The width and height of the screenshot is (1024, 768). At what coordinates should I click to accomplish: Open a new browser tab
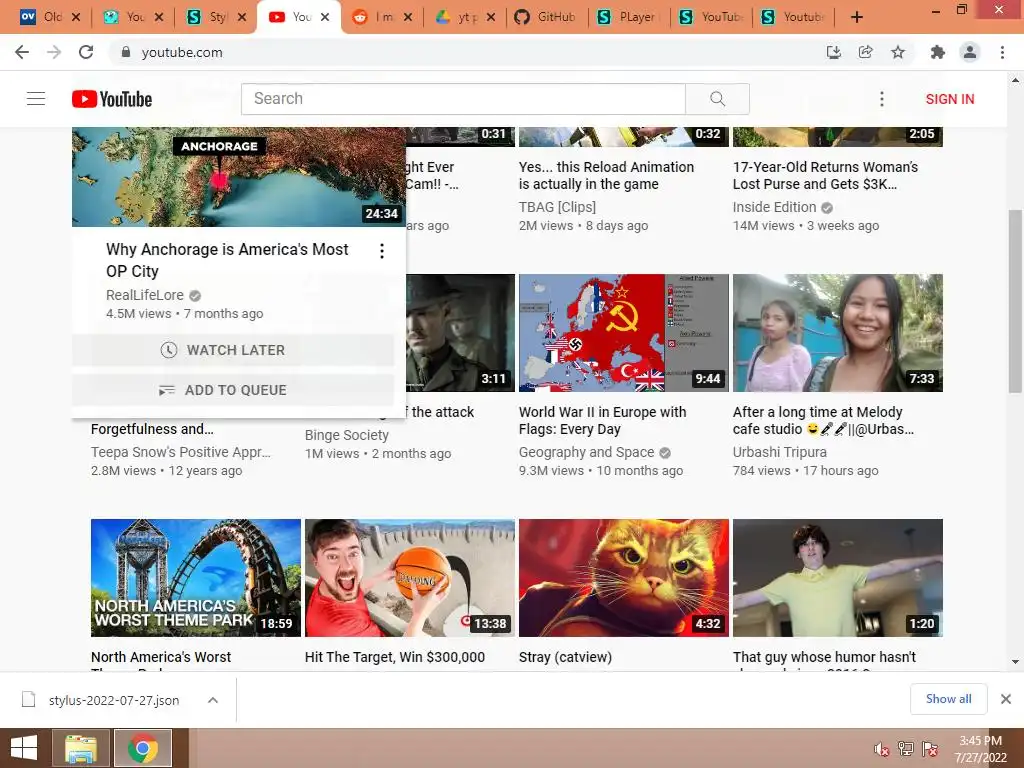pyautogui.click(x=857, y=17)
